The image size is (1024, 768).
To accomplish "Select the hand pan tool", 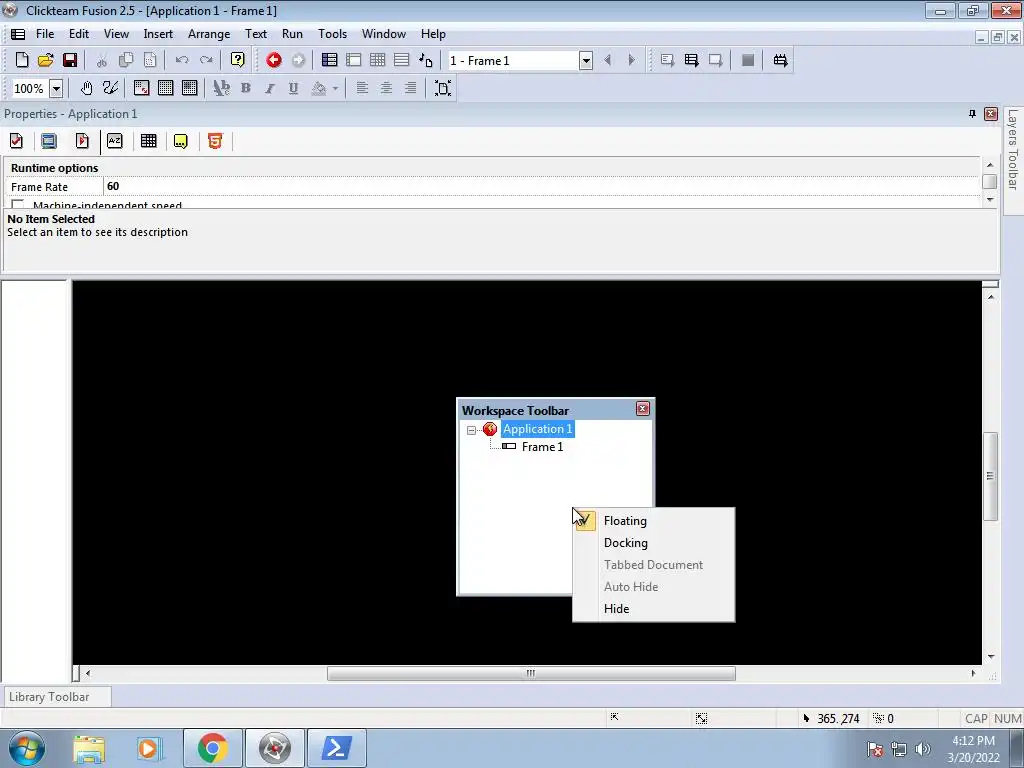I will click(x=86, y=88).
